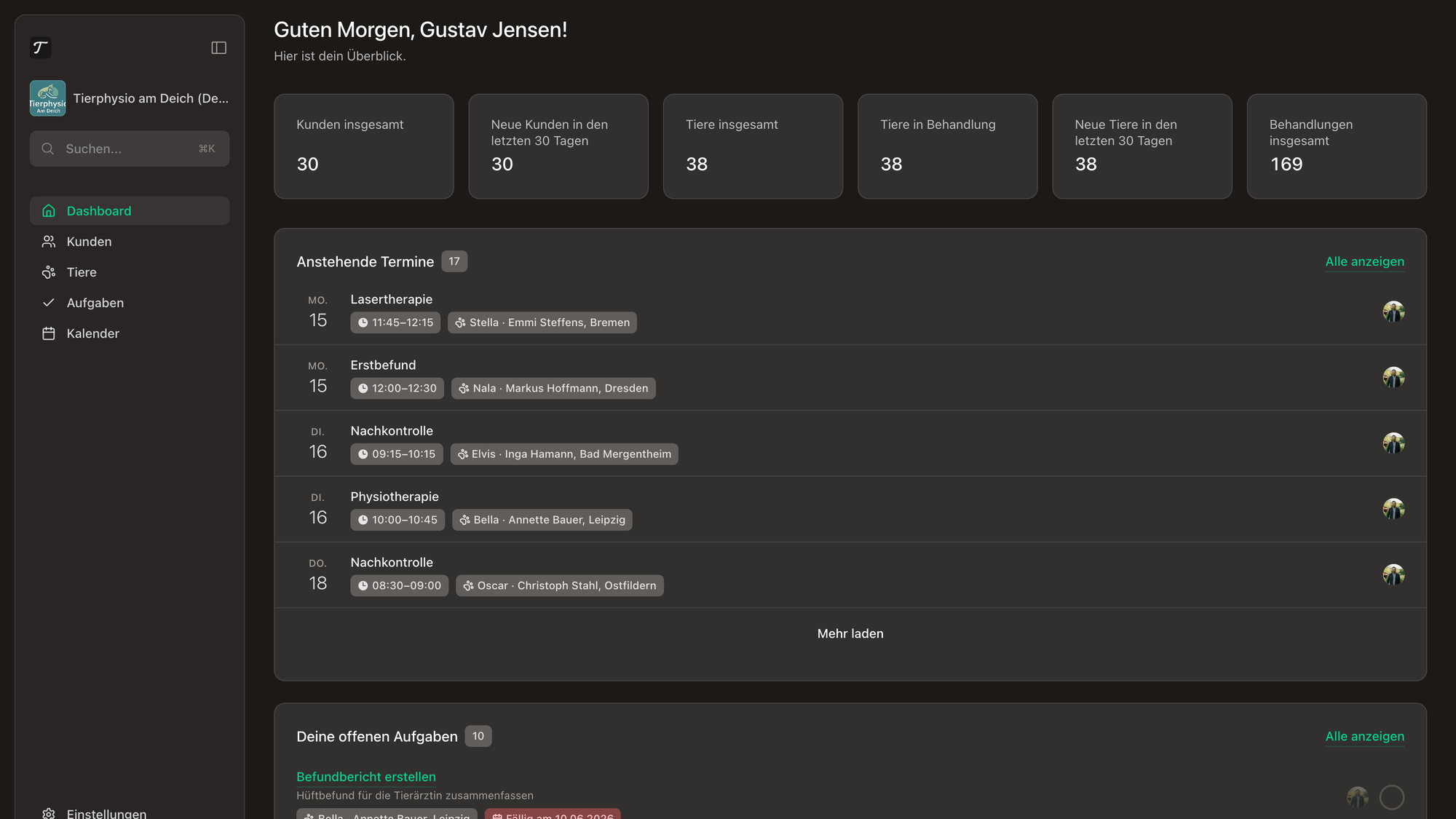
Task: Click the Tiere paw icon
Action: (x=49, y=272)
